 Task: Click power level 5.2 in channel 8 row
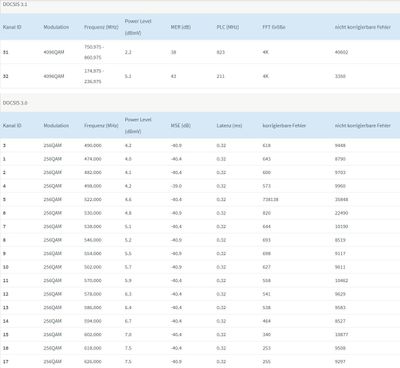[128, 240]
